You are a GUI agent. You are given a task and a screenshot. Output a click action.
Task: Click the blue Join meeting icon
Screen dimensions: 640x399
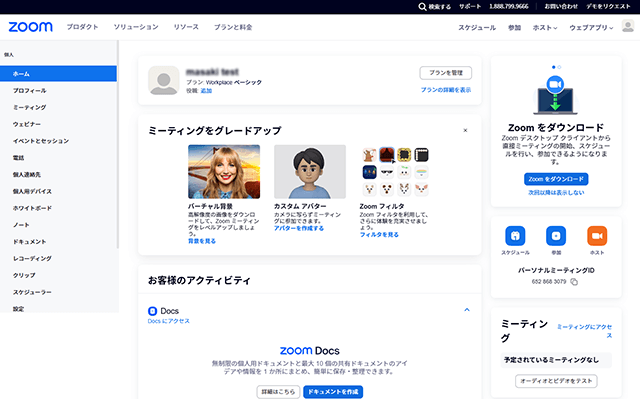click(556, 236)
